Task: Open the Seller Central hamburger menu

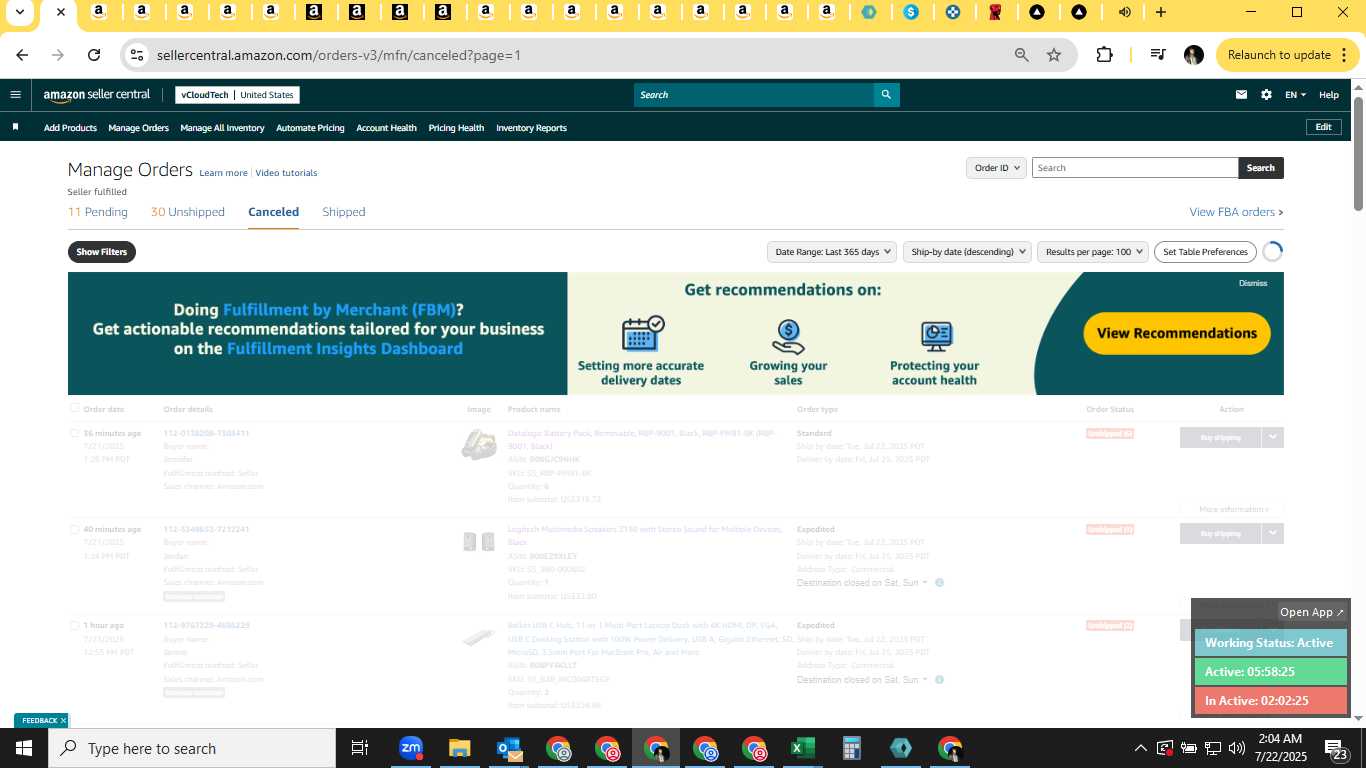Action: tap(15, 95)
